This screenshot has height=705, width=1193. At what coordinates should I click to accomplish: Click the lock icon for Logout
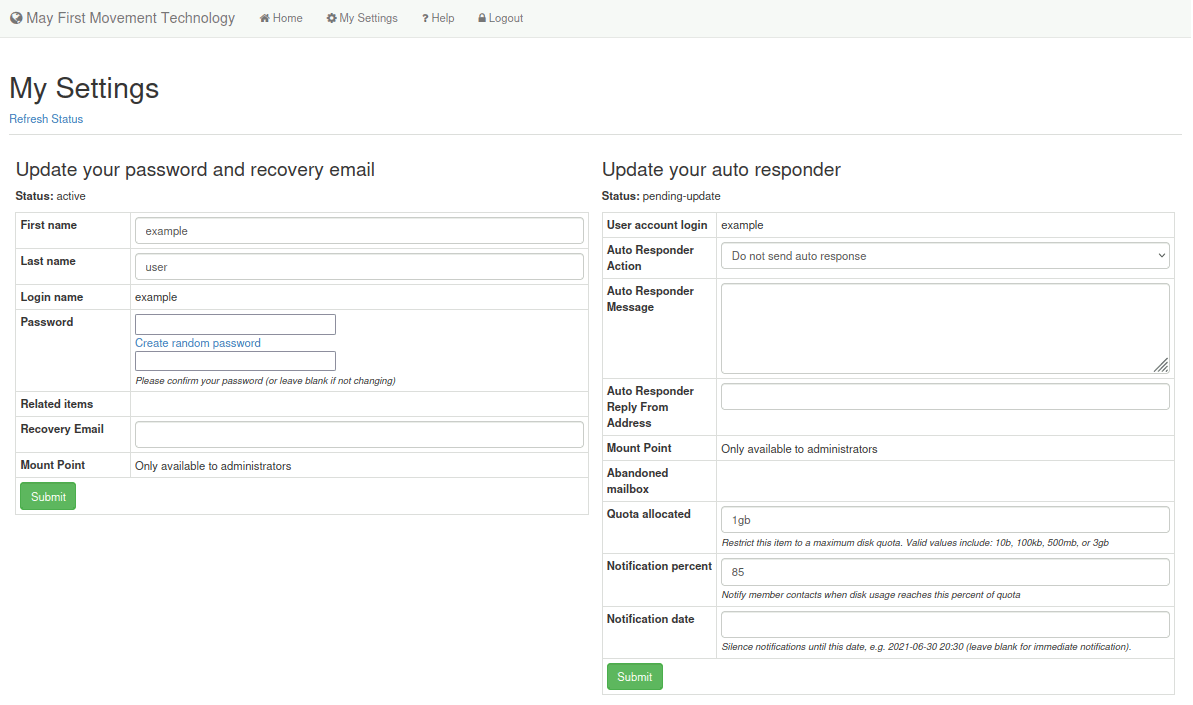(x=482, y=18)
